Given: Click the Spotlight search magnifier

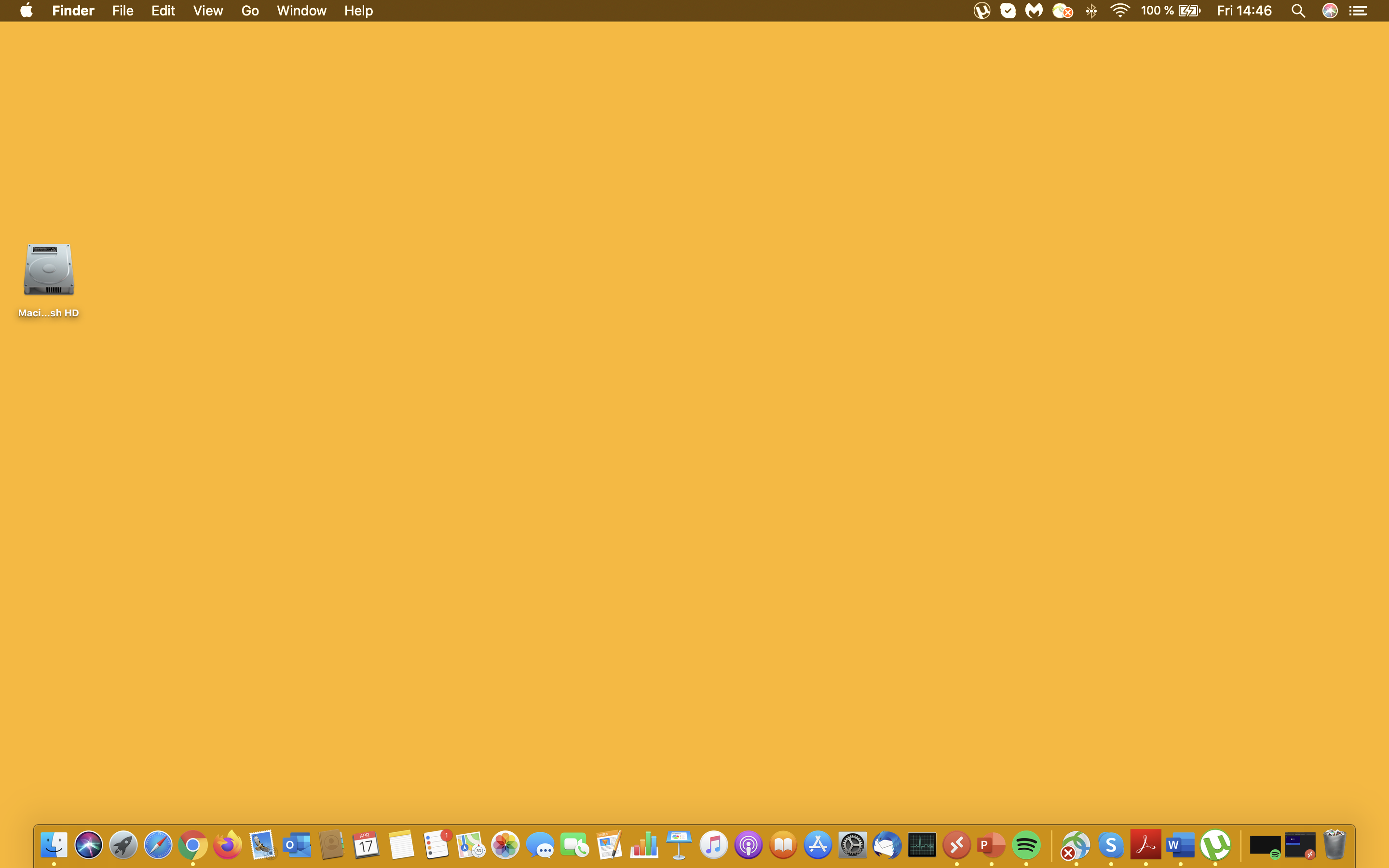Looking at the screenshot, I should point(1298,11).
